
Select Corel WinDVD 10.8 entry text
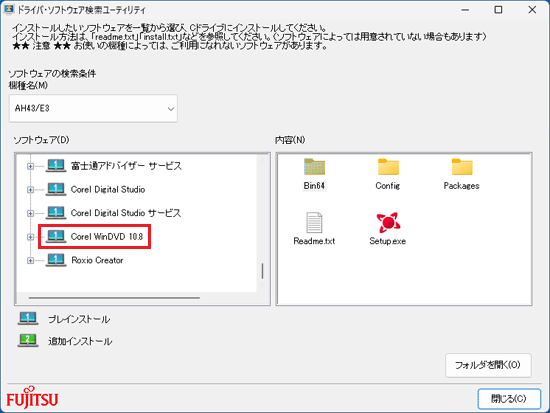tap(107, 237)
